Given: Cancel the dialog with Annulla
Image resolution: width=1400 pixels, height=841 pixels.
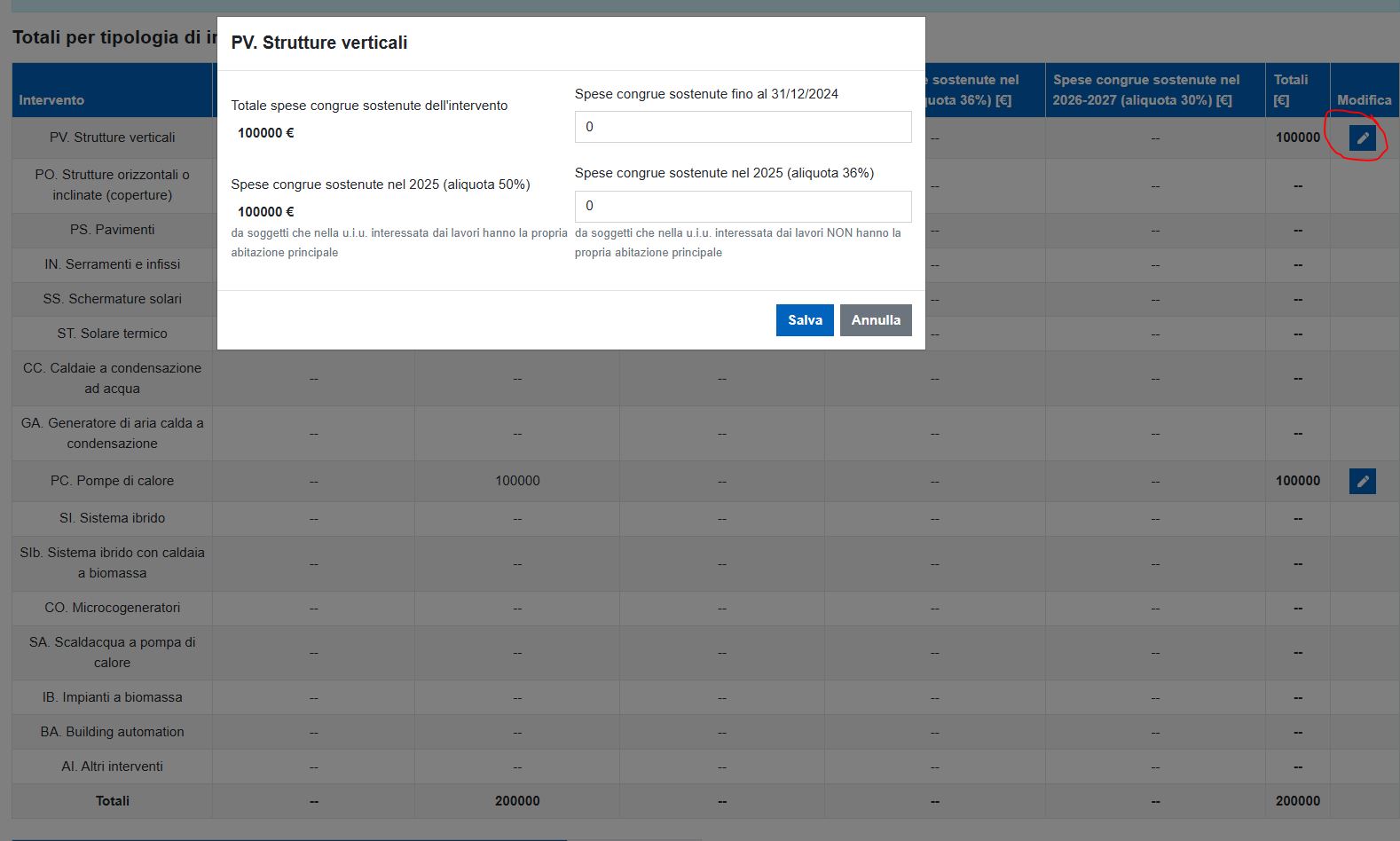Looking at the screenshot, I should pos(876,320).
